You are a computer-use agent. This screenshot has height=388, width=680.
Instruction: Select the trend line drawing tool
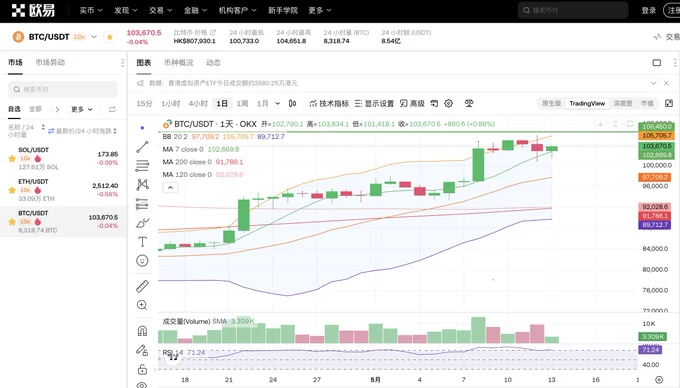(x=142, y=147)
